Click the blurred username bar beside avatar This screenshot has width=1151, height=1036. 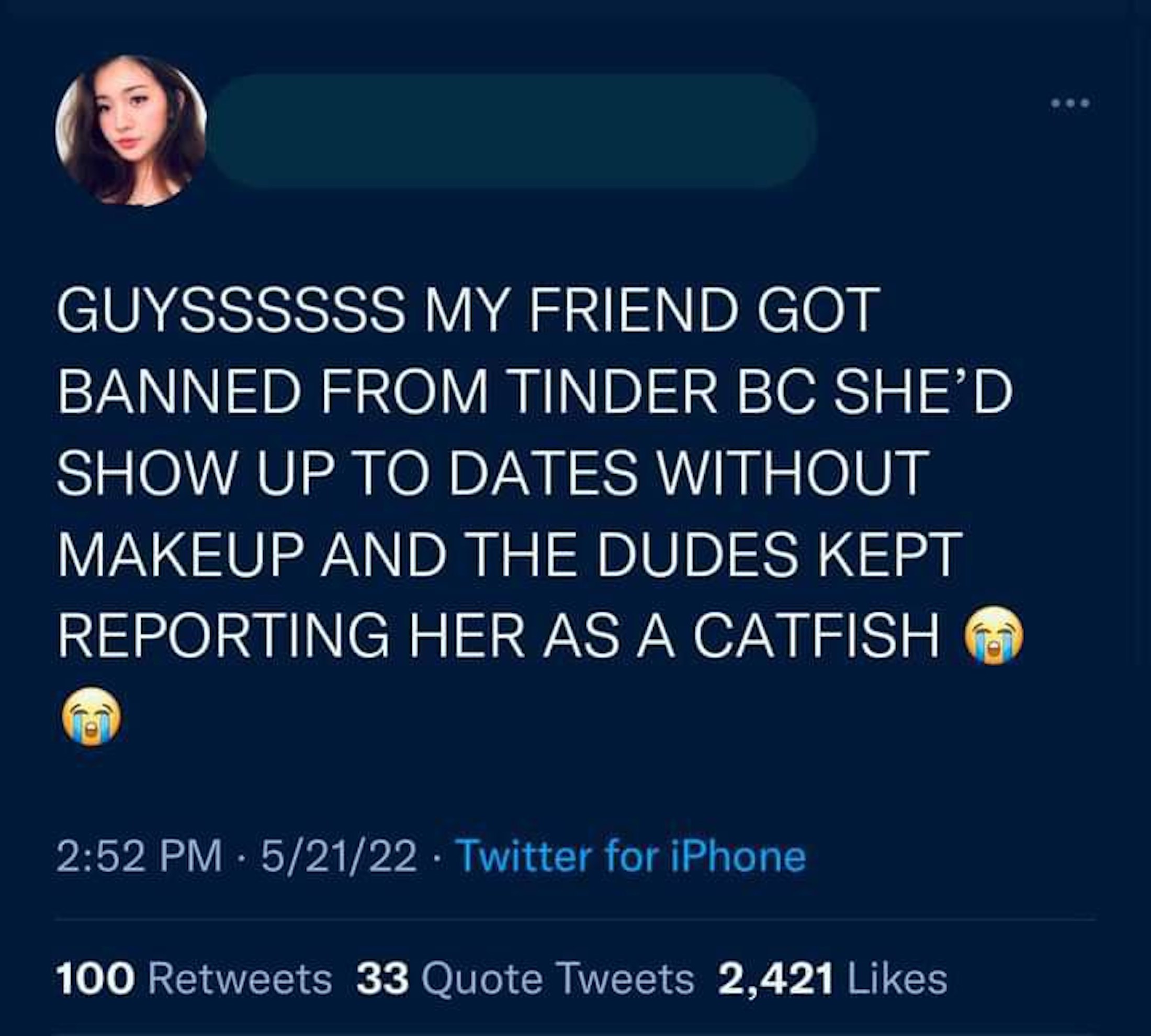(x=512, y=131)
